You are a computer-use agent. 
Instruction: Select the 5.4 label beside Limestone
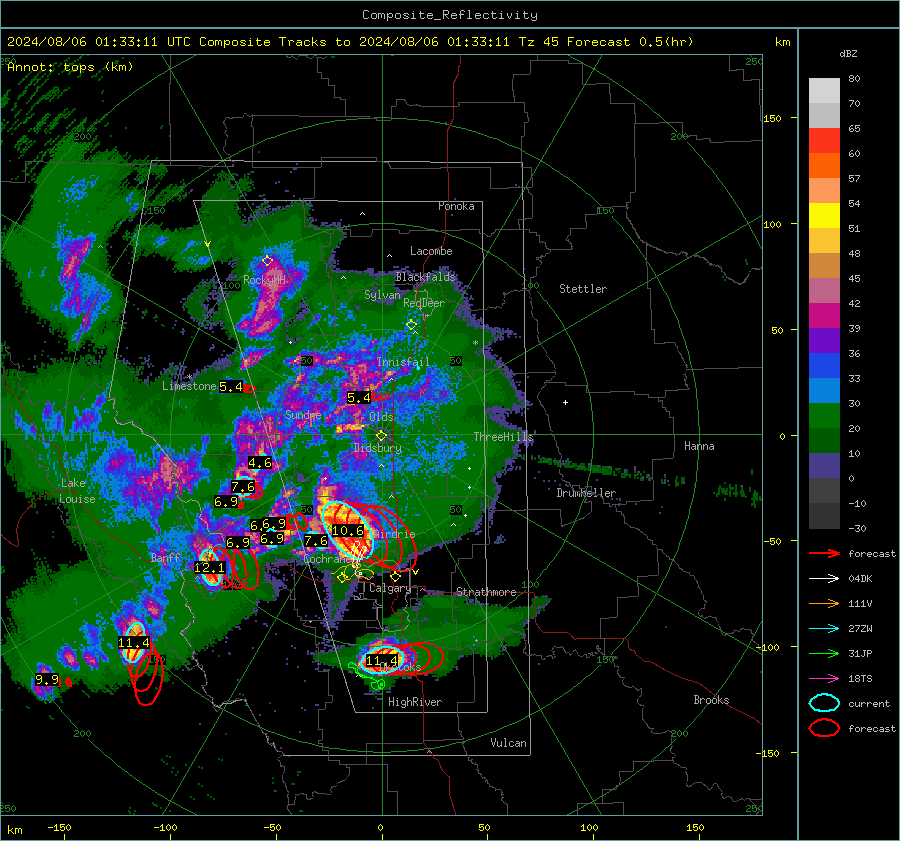[231, 387]
